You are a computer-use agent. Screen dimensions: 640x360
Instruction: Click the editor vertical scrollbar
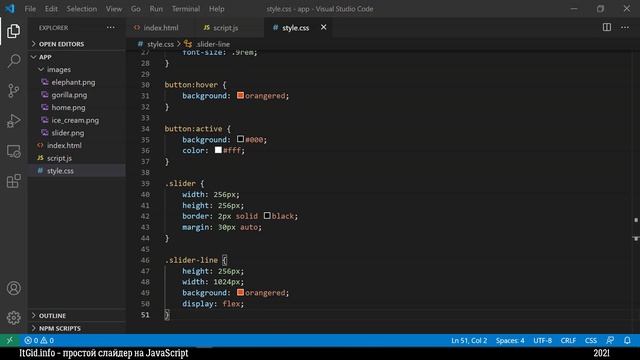pos(636,192)
